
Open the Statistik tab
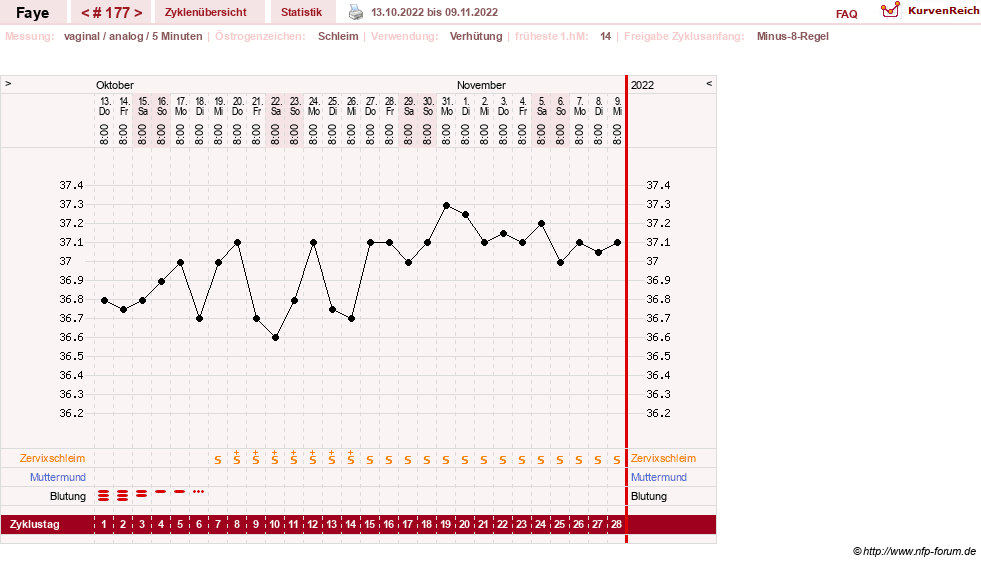(301, 12)
